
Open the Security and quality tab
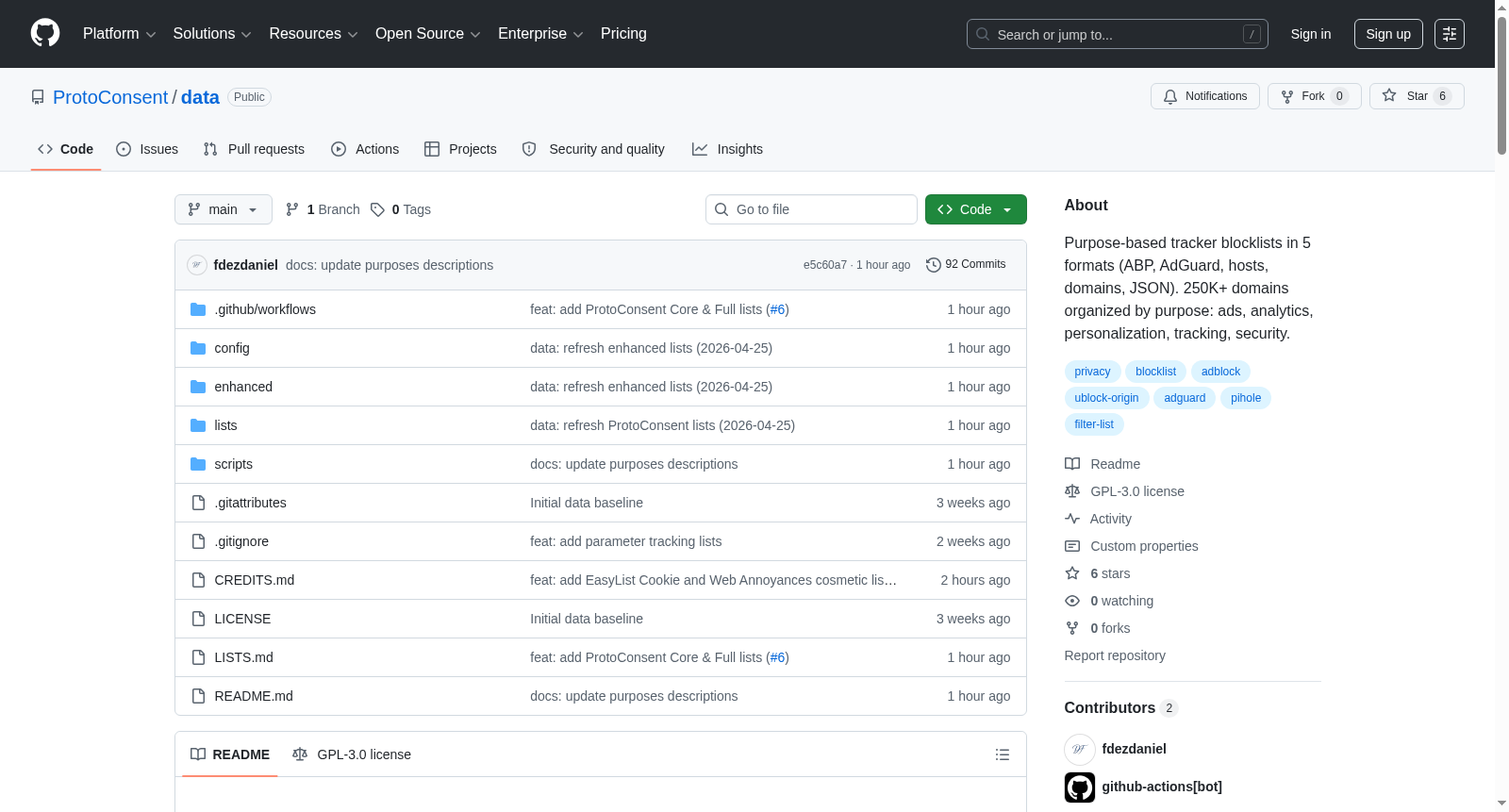(593, 149)
